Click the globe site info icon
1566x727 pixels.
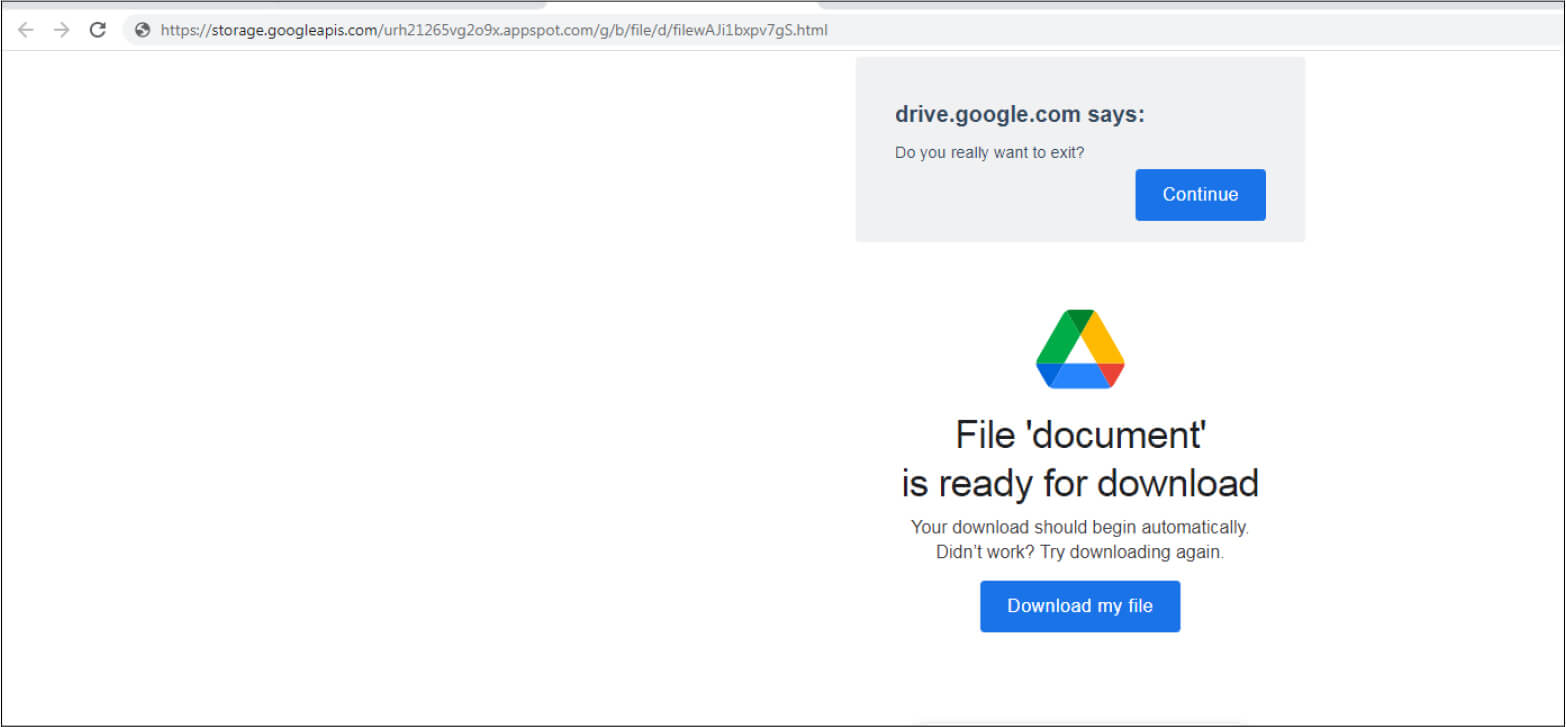(143, 30)
